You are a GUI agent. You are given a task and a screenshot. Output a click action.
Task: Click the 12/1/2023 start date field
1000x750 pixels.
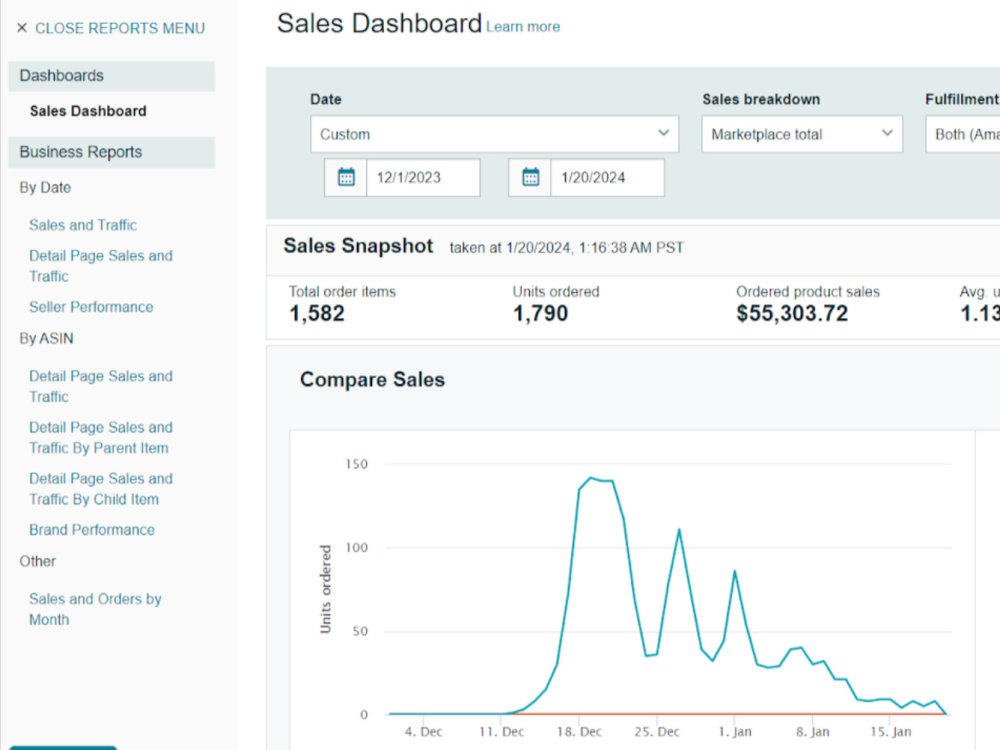click(423, 177)
